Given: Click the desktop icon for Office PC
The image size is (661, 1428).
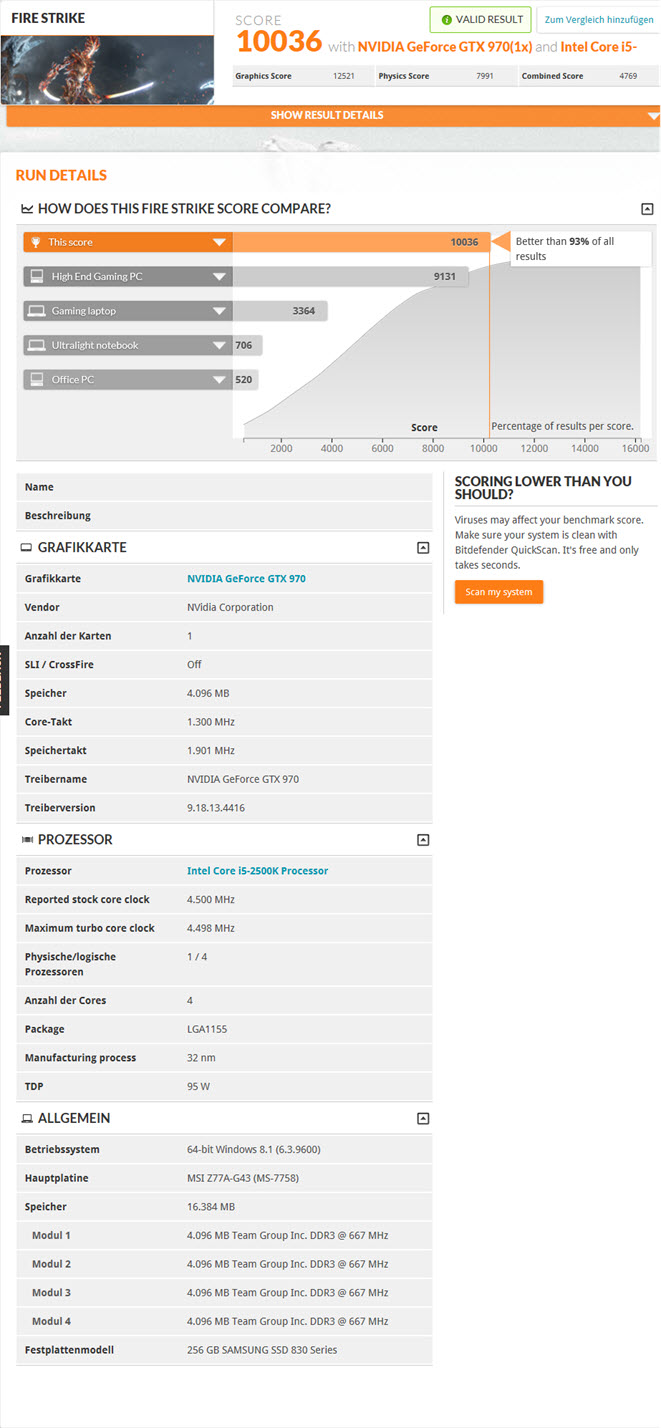Looking at the screenshot, I should click(x=36, y=379).
